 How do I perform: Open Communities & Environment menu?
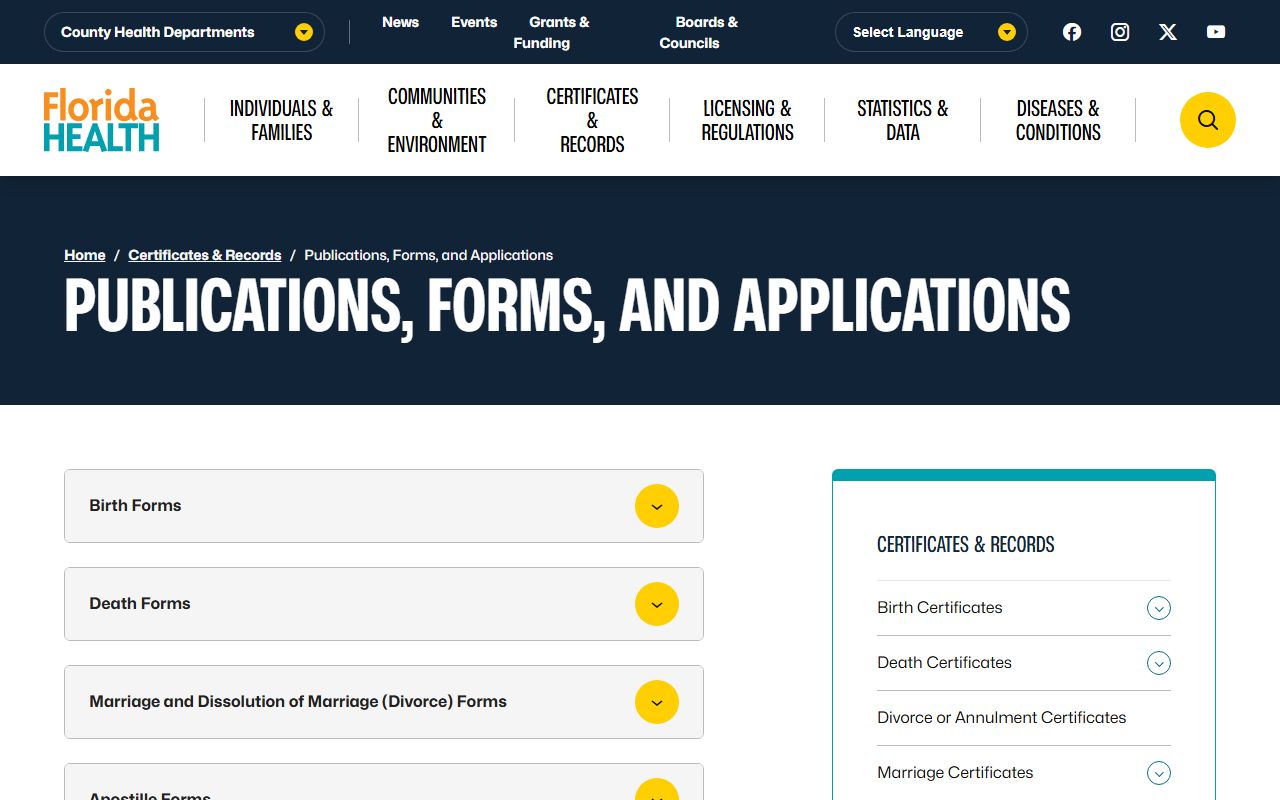437,120
